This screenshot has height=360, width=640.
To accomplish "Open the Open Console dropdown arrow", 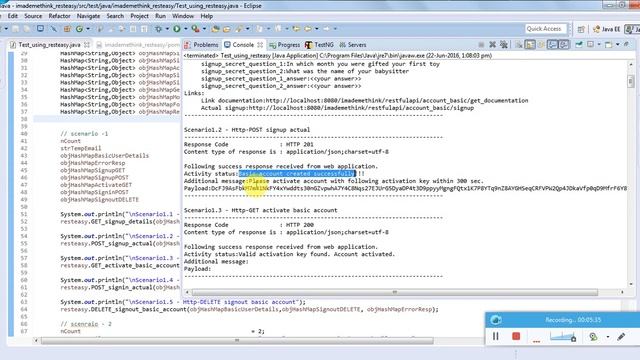I will click(x=618, y=44).
